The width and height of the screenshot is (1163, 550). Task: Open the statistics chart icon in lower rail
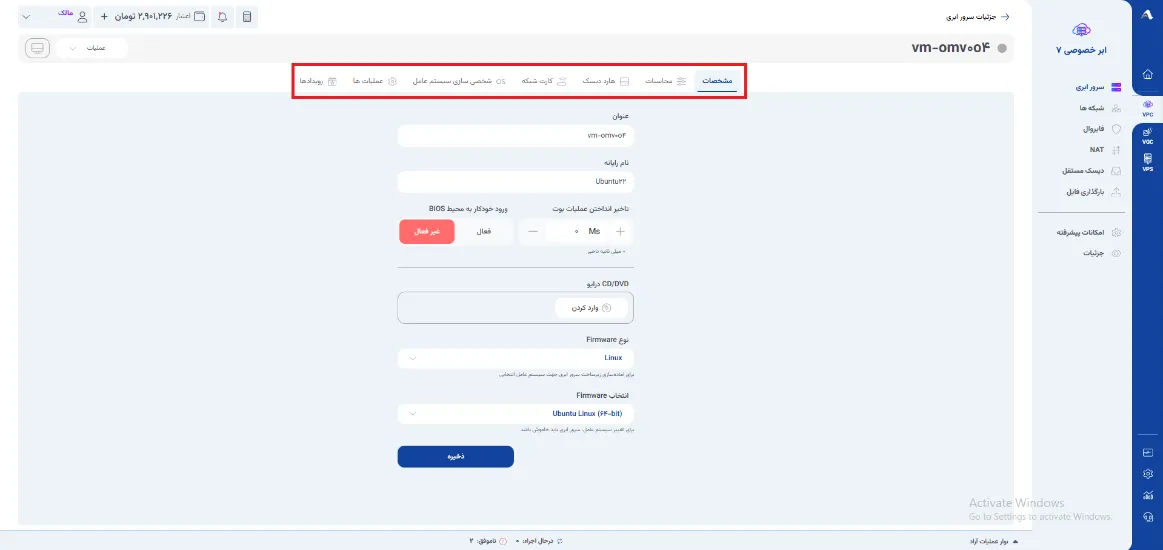tap(1147, 495)
